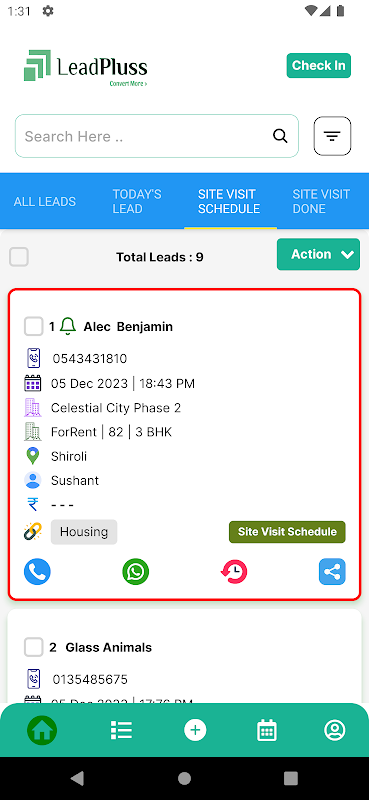369x800 pixels.
Task: Tap the phone call icon for Alec Benjamin
Action: pyautogui.click(x=37, y=571)
